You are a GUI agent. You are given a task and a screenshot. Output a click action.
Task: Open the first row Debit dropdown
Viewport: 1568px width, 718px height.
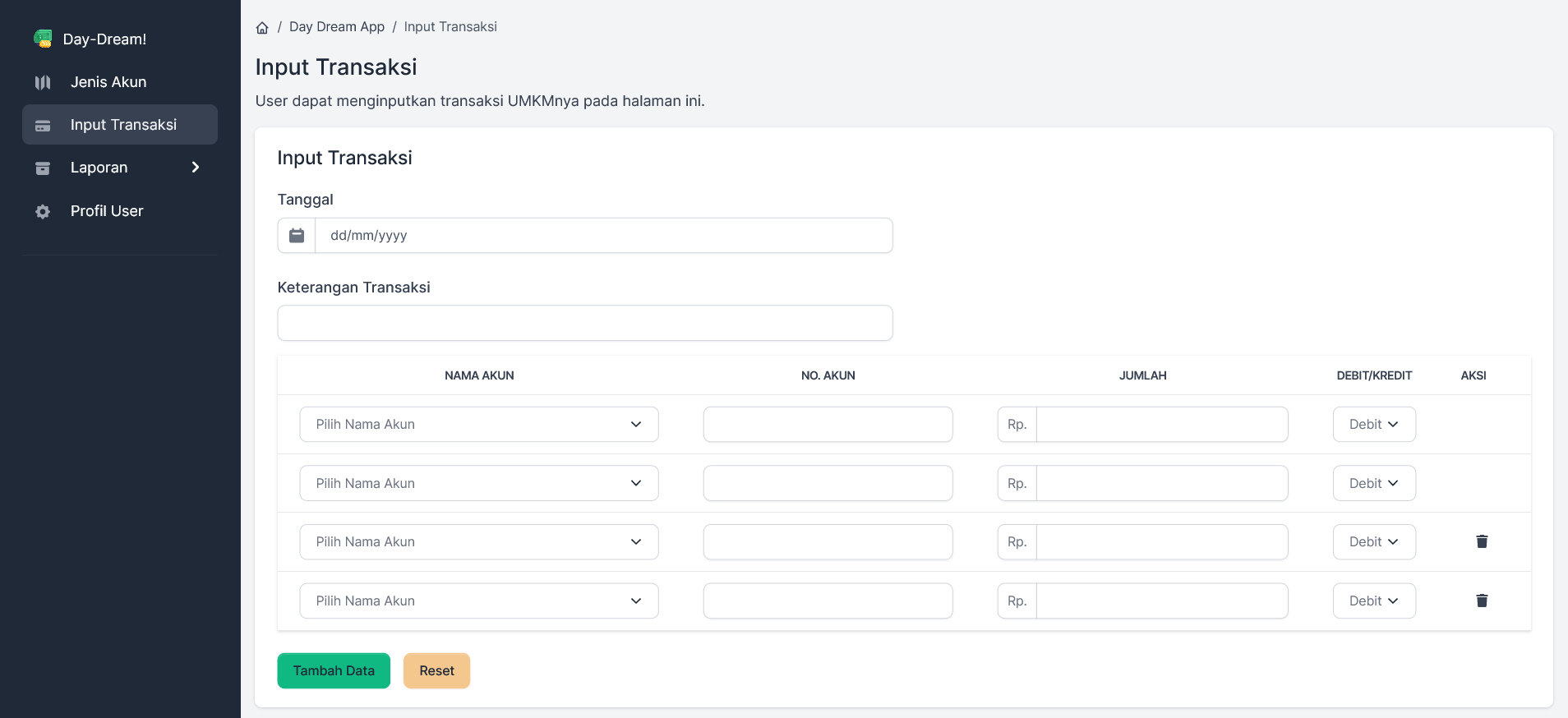coord(1374,425)
